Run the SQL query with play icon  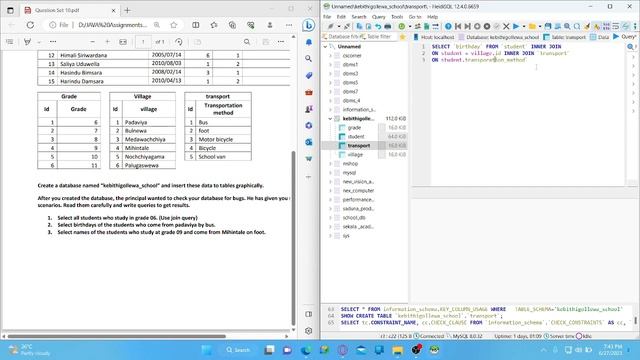pyautogui.click(x=516, y=27)
